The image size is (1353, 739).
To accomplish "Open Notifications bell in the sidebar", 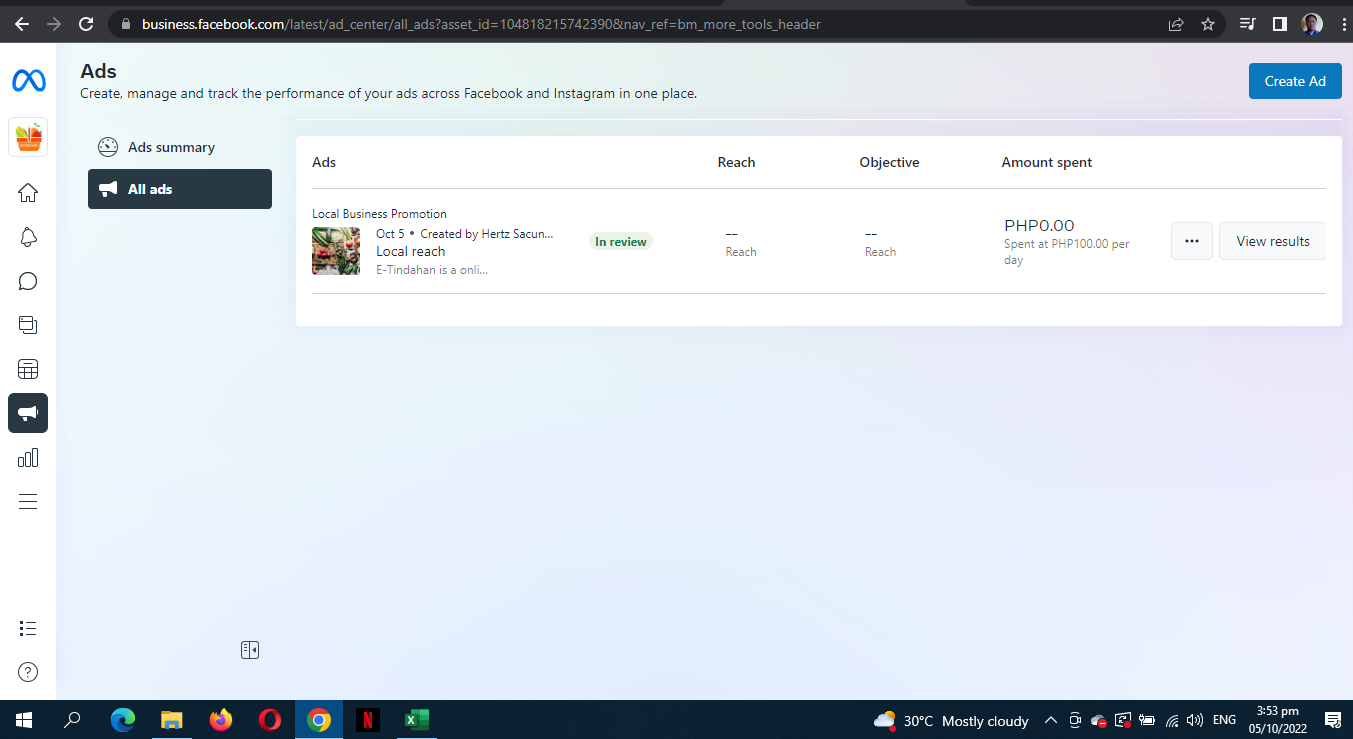I will (x=28, y=237).
